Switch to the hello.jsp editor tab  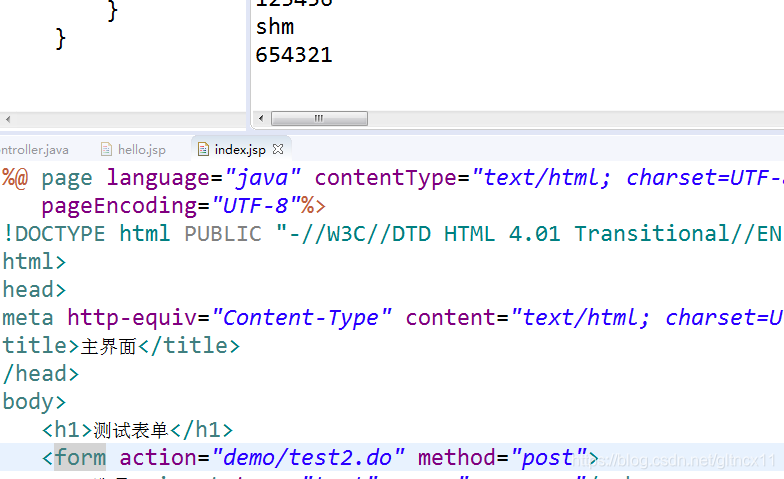[x=133, y=150]
